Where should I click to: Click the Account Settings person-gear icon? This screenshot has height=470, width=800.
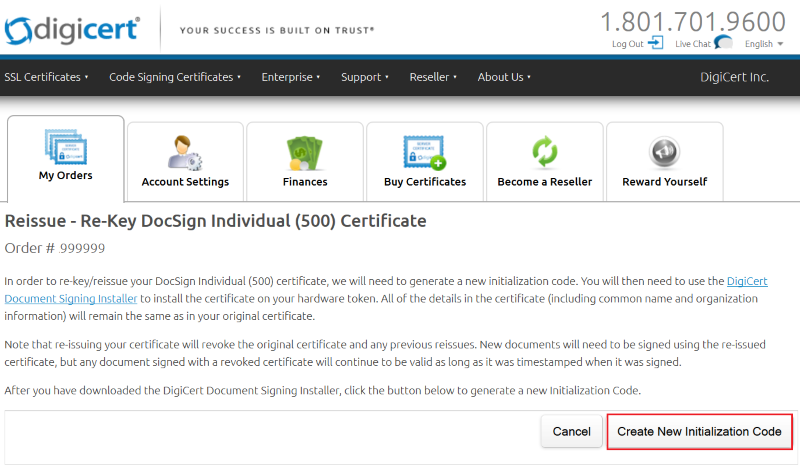tap(185, 151)
